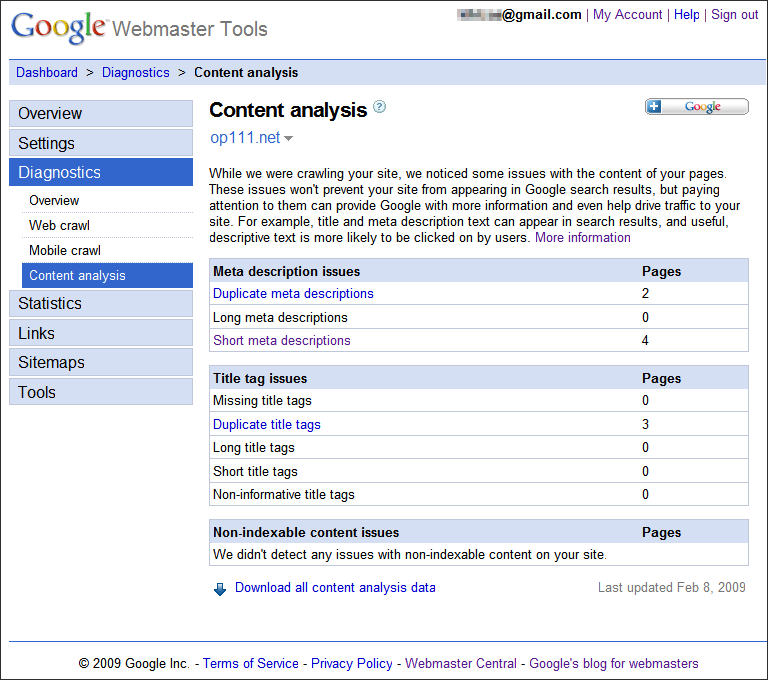Open Privacy Policy footer link
The height and width of the screenshot is (680, 768).
pos(352,663)
